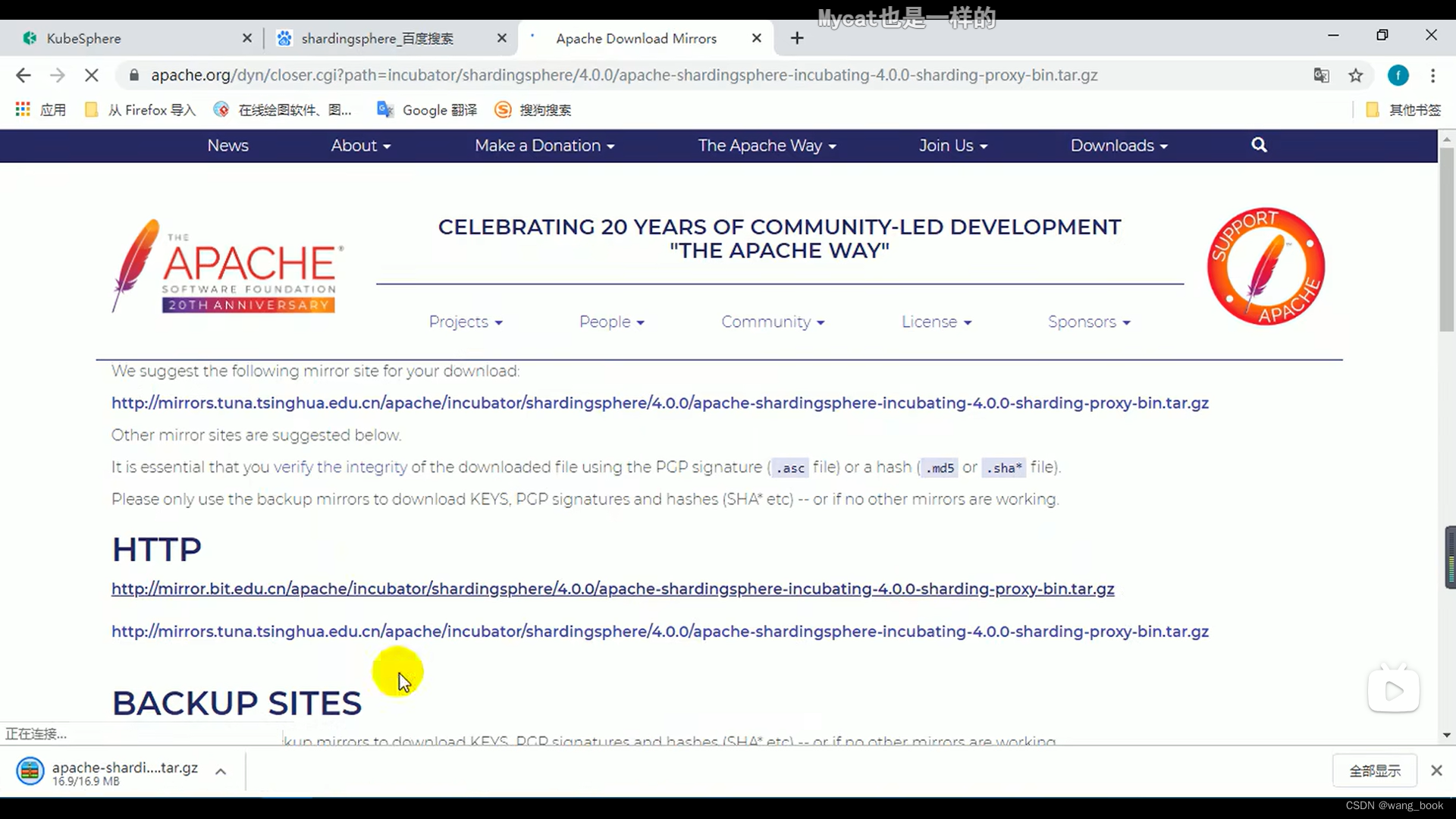1456x819 pixels.
Task: Expand The Apache Way dropdown
Action: [767, 146]
